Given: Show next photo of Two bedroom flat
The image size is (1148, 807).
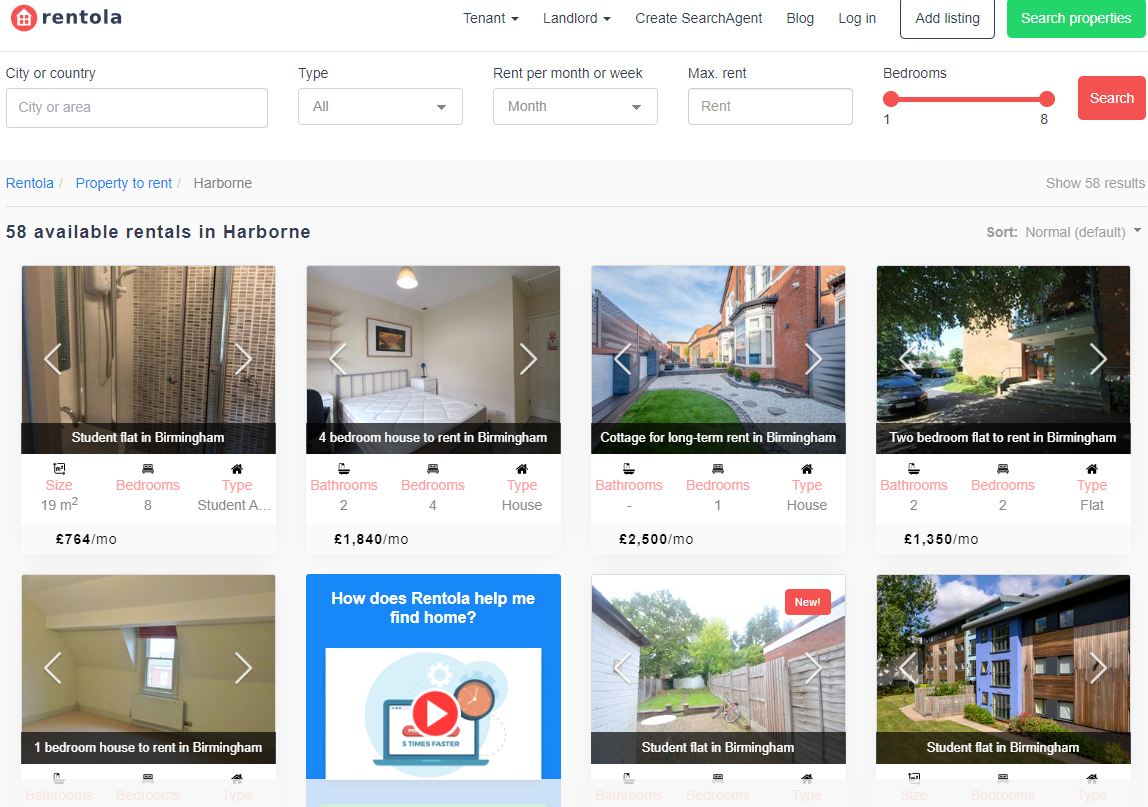Looking at the screenshot, I should [1098, 359].
